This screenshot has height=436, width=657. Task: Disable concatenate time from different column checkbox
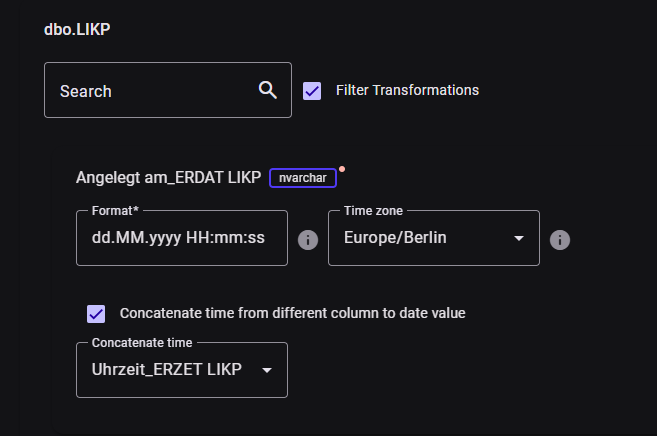[96, 314]
